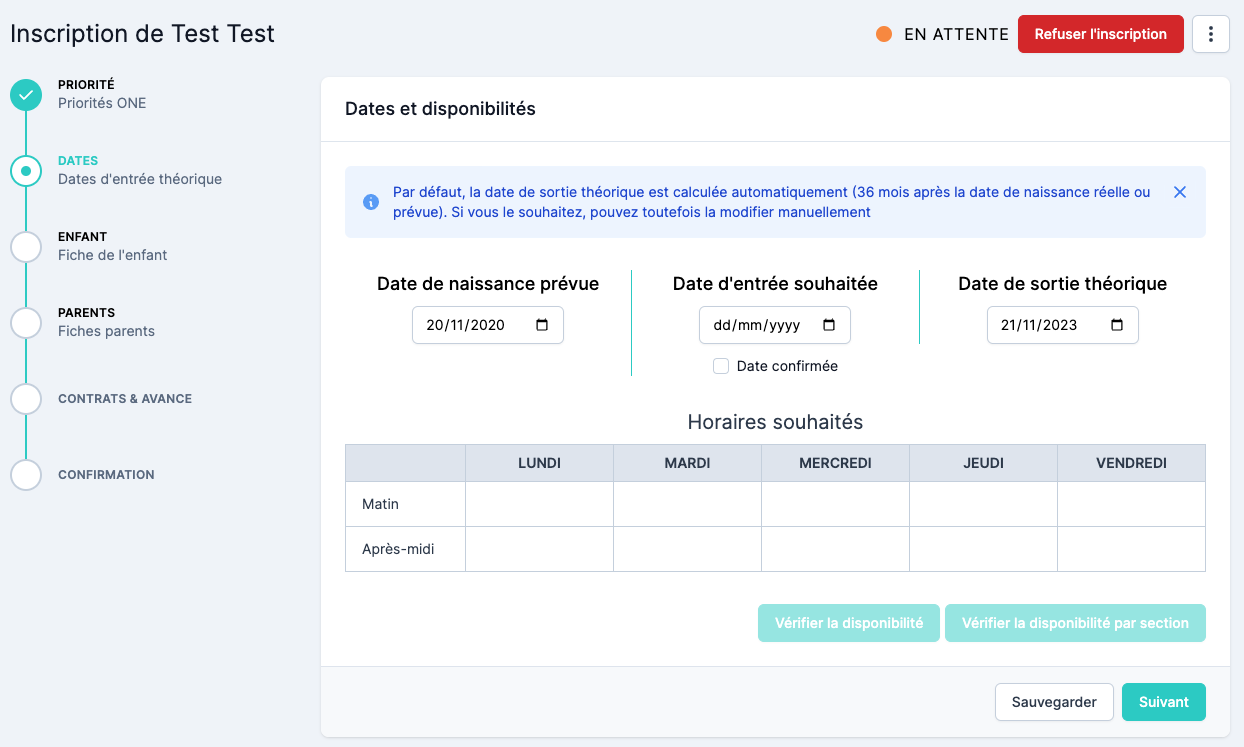Tick the Date confirmée checkbox
Viewport: 1244px width, 747px height.
click(720, 366)
